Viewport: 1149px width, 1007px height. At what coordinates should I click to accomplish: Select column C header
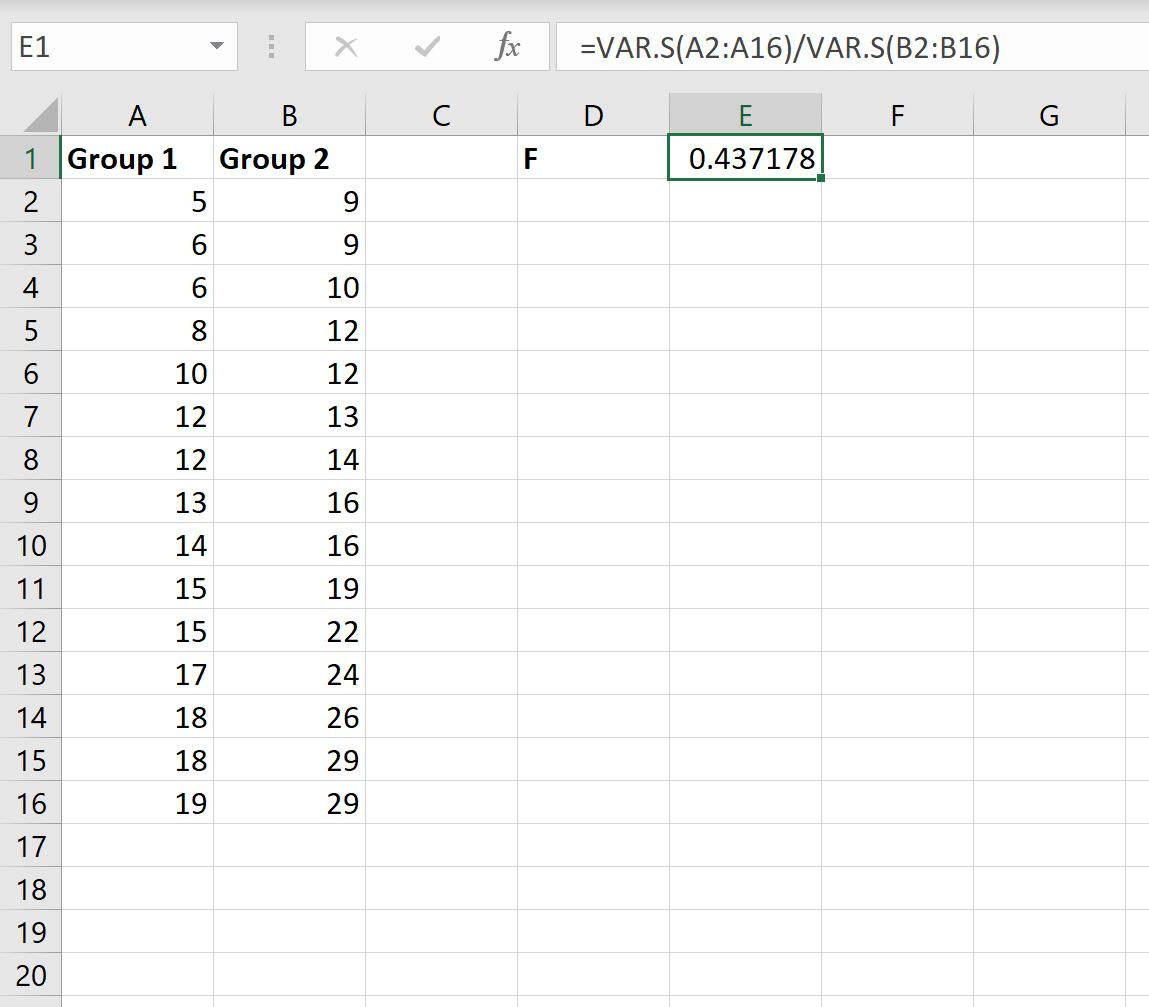[441, 115]
